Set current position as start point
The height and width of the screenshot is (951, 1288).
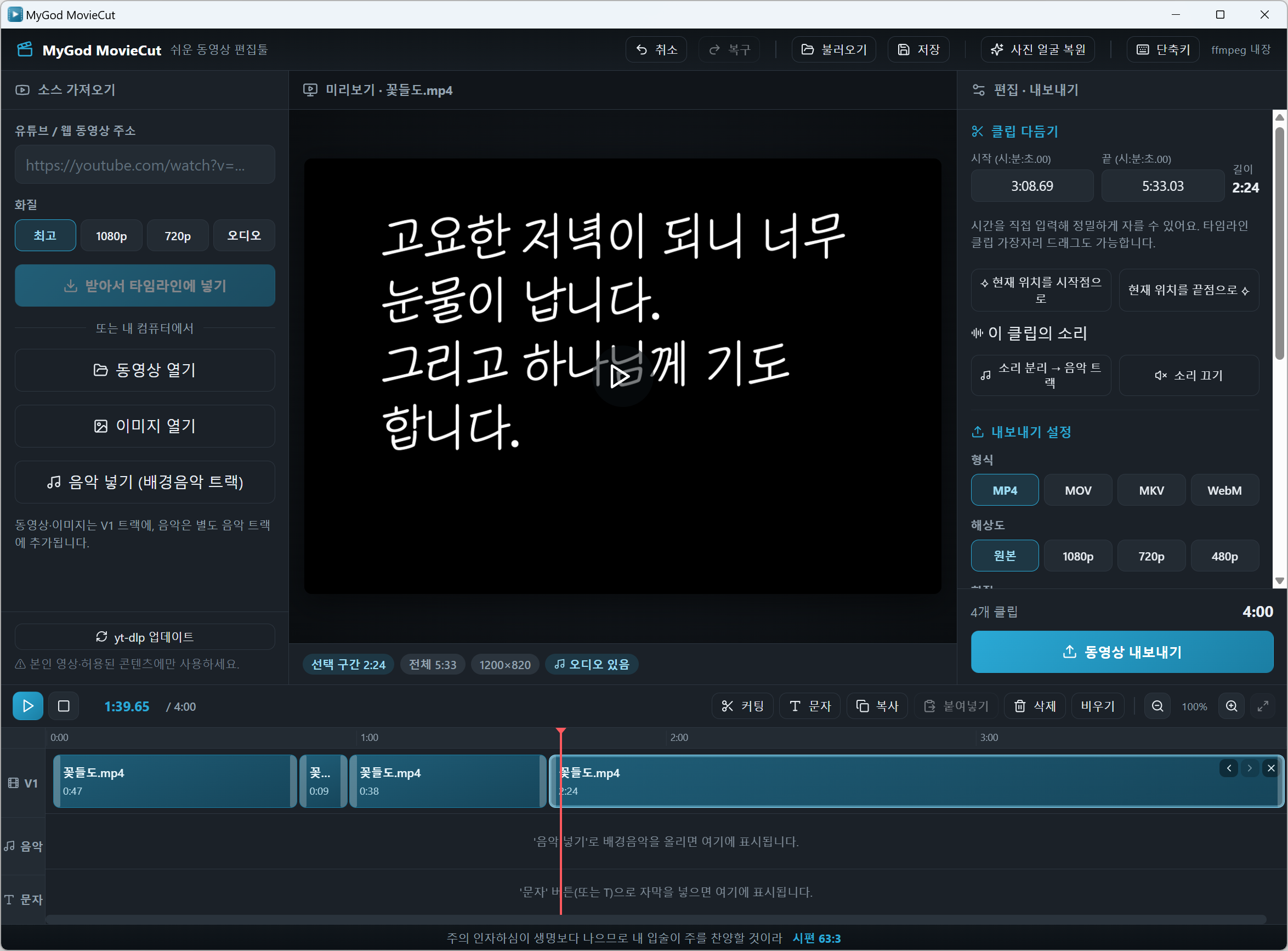tap(1041, 290)
